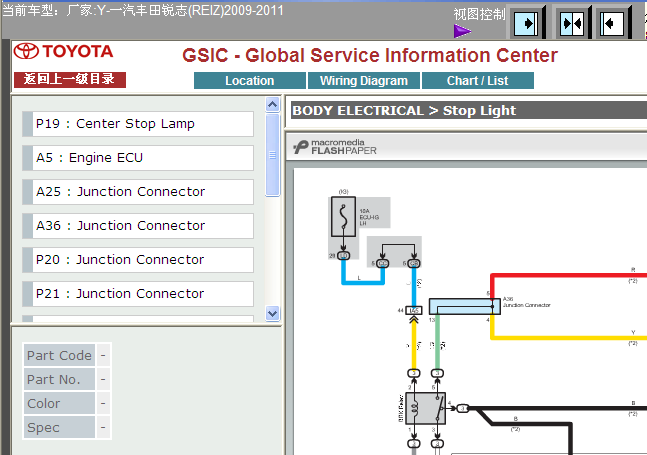Click the Spec label cell
Image resolution: width=647 pixels, height=455 pixels.
[x=59, y=427]
